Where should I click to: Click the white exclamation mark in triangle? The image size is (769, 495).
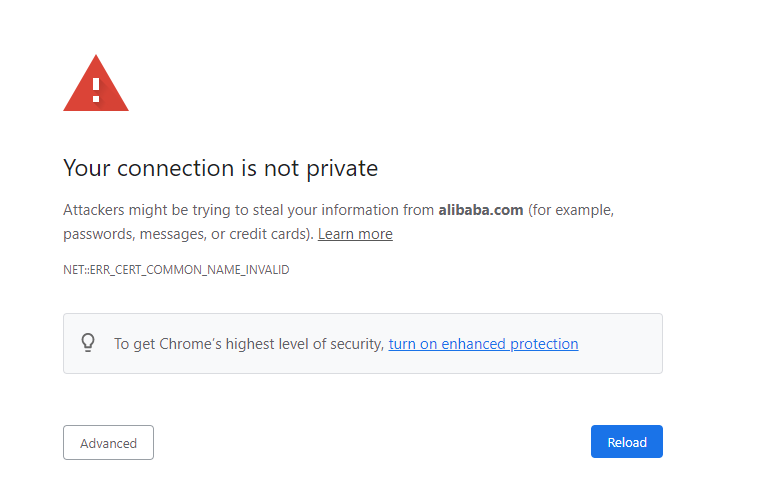(96, 90)
